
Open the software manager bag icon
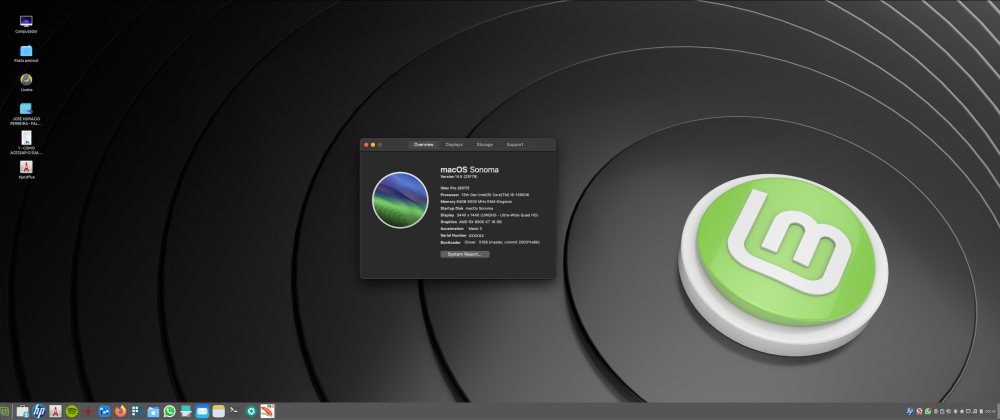point(22,411)
